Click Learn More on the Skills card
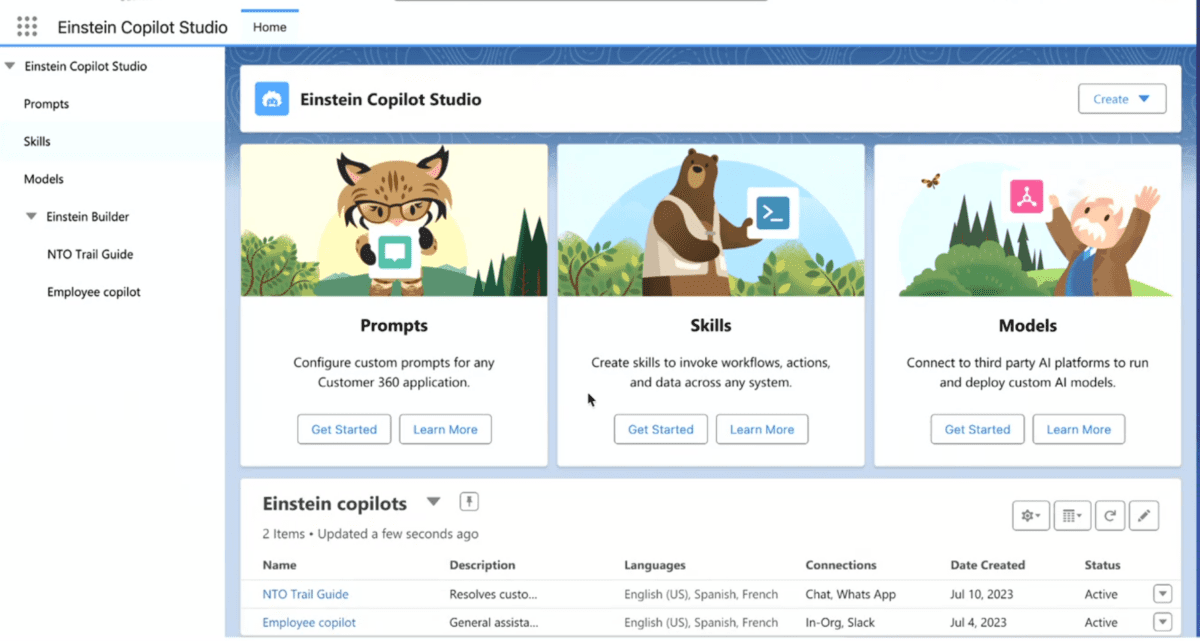1200x641 pixels. click(x=762, y=429)
